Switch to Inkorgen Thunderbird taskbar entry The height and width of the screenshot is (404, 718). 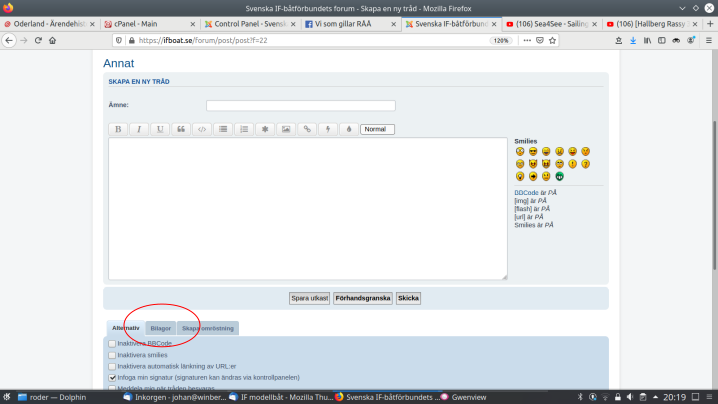coord(175,397)
